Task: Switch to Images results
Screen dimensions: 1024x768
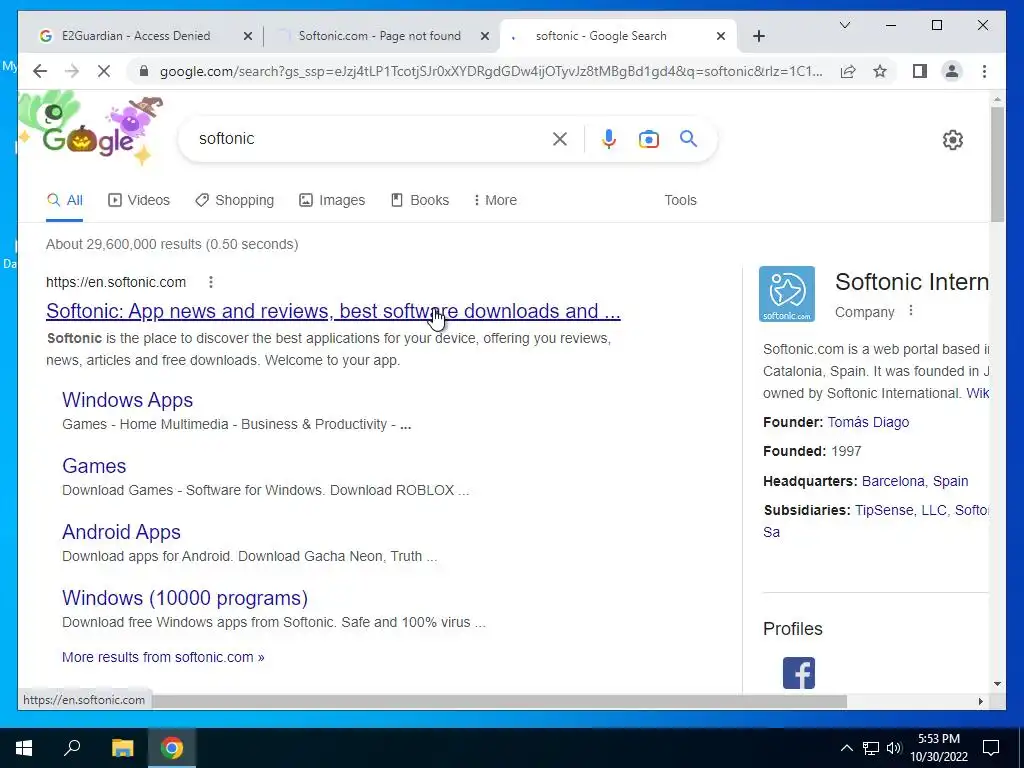Action: click(x=332, y=200)
